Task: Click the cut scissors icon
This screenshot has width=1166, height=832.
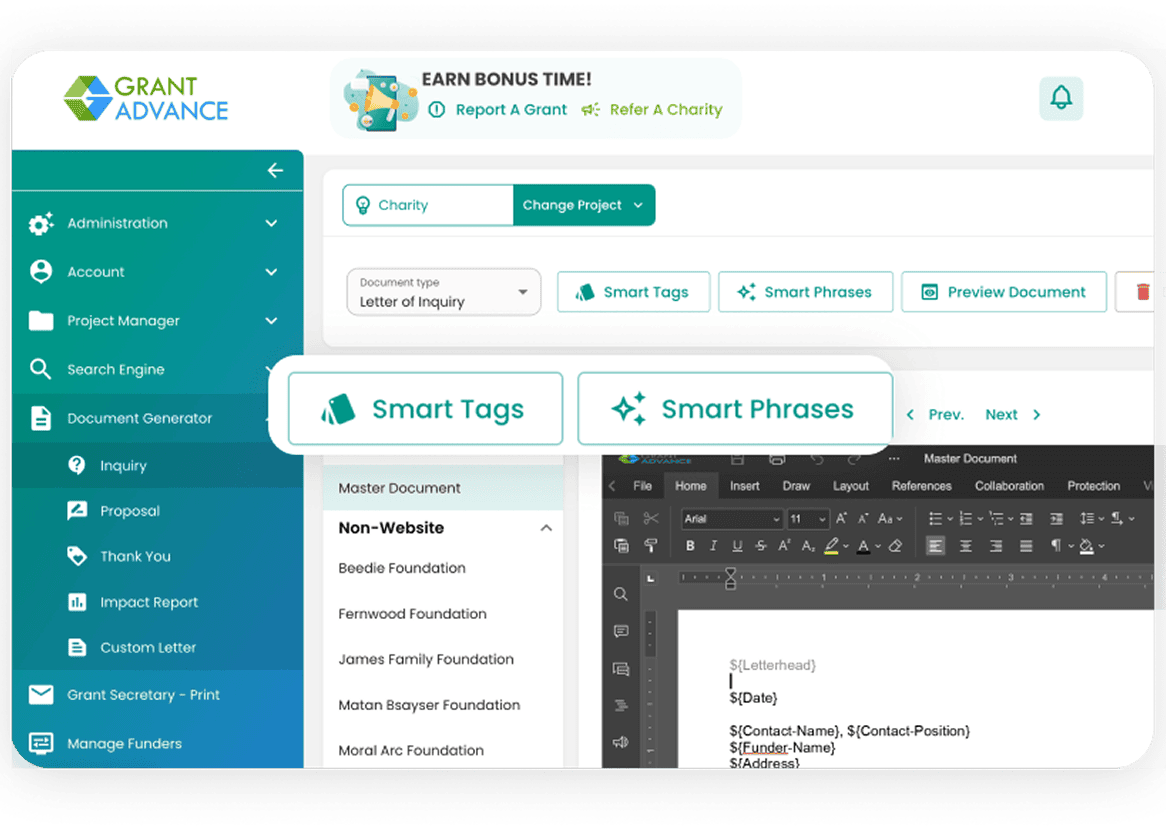Action: (x=651, y=518)
